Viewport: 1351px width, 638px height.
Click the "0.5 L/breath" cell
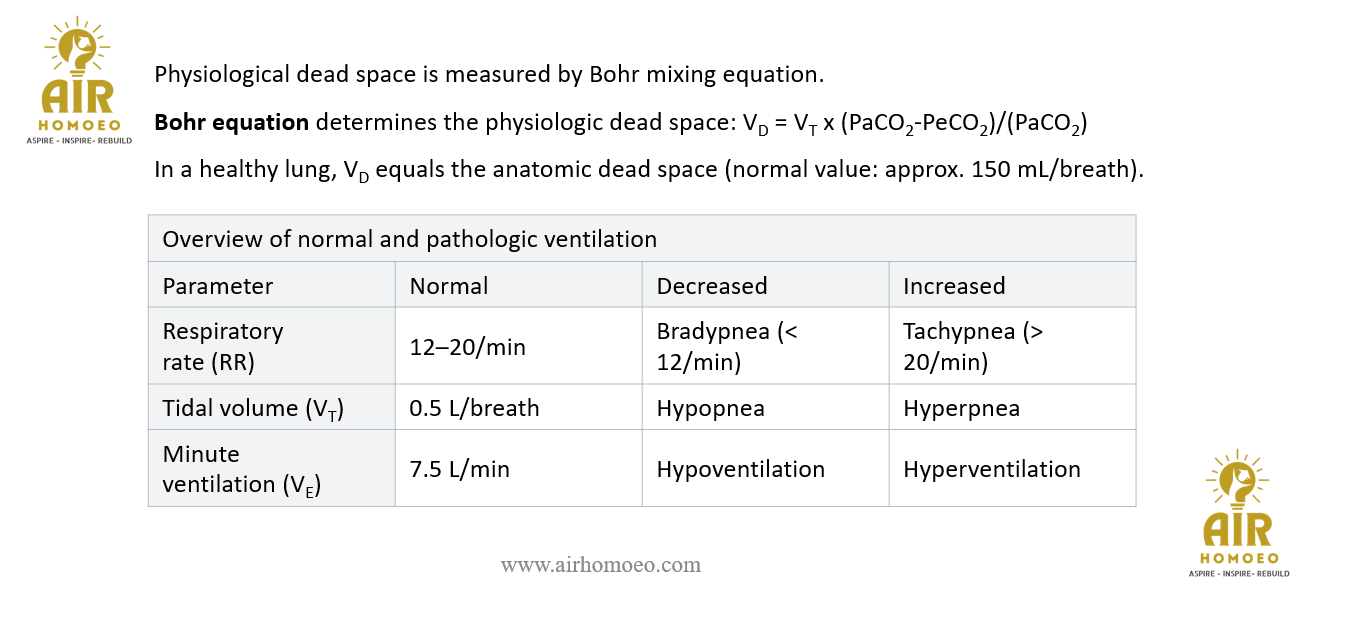pos(474,408)
